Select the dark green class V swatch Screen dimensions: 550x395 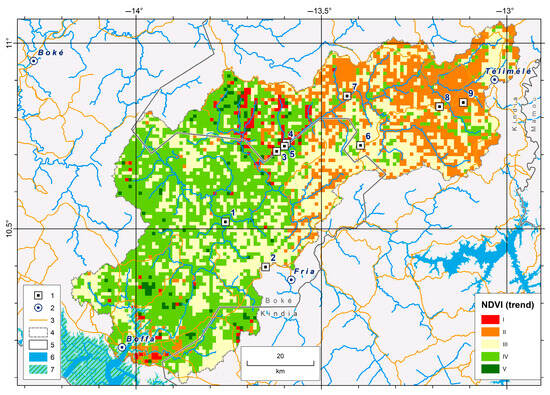tap(490, 369)
